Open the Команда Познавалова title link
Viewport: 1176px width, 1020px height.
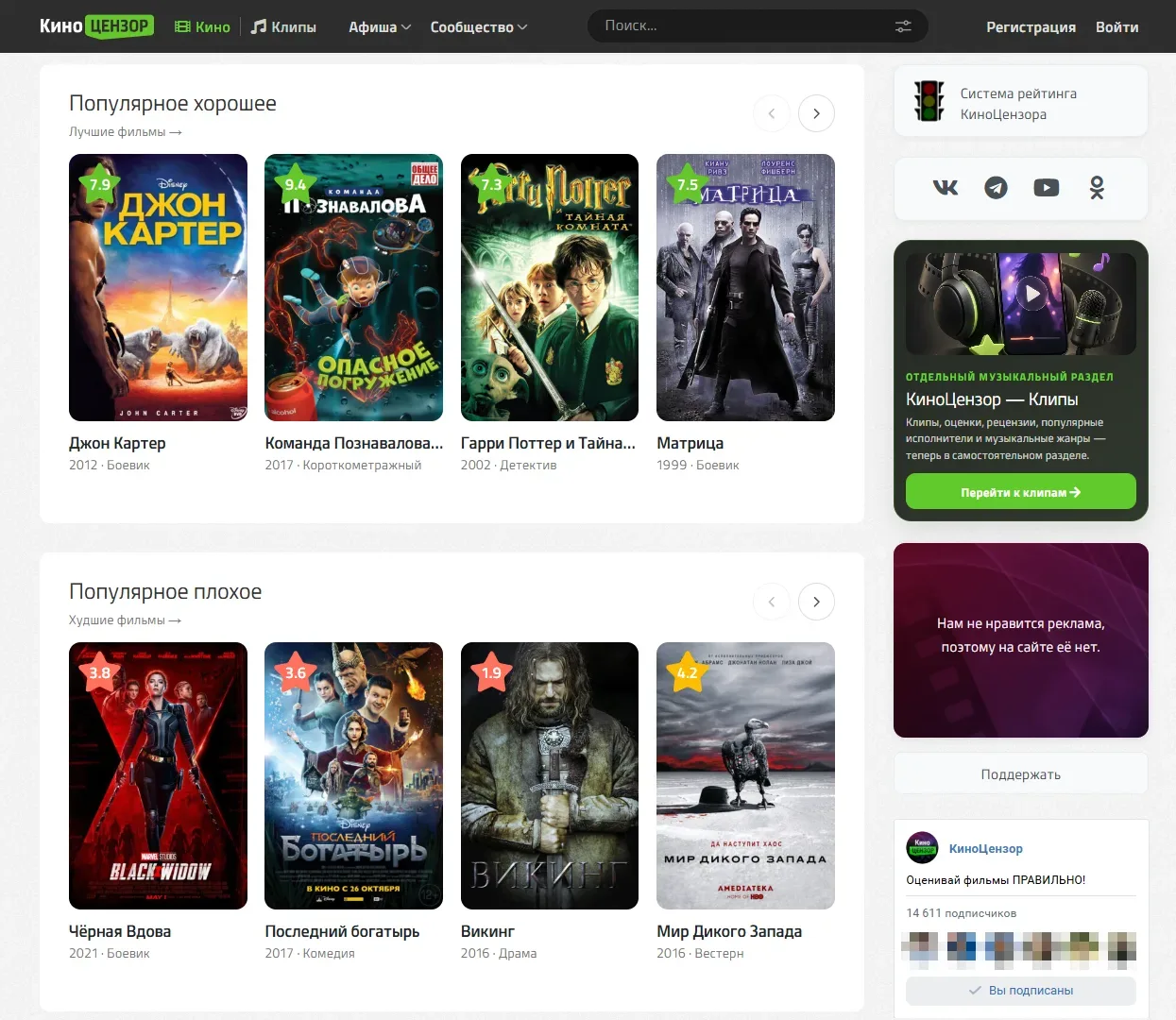click(x=354, y=443)
